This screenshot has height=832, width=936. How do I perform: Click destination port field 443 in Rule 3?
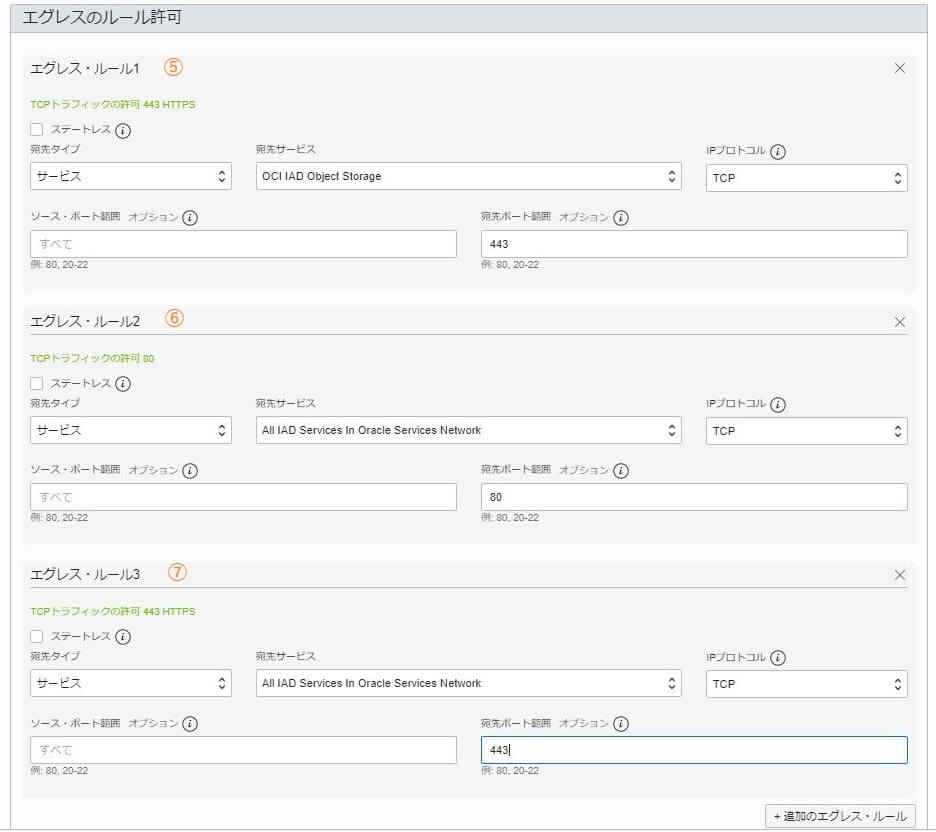694,750
